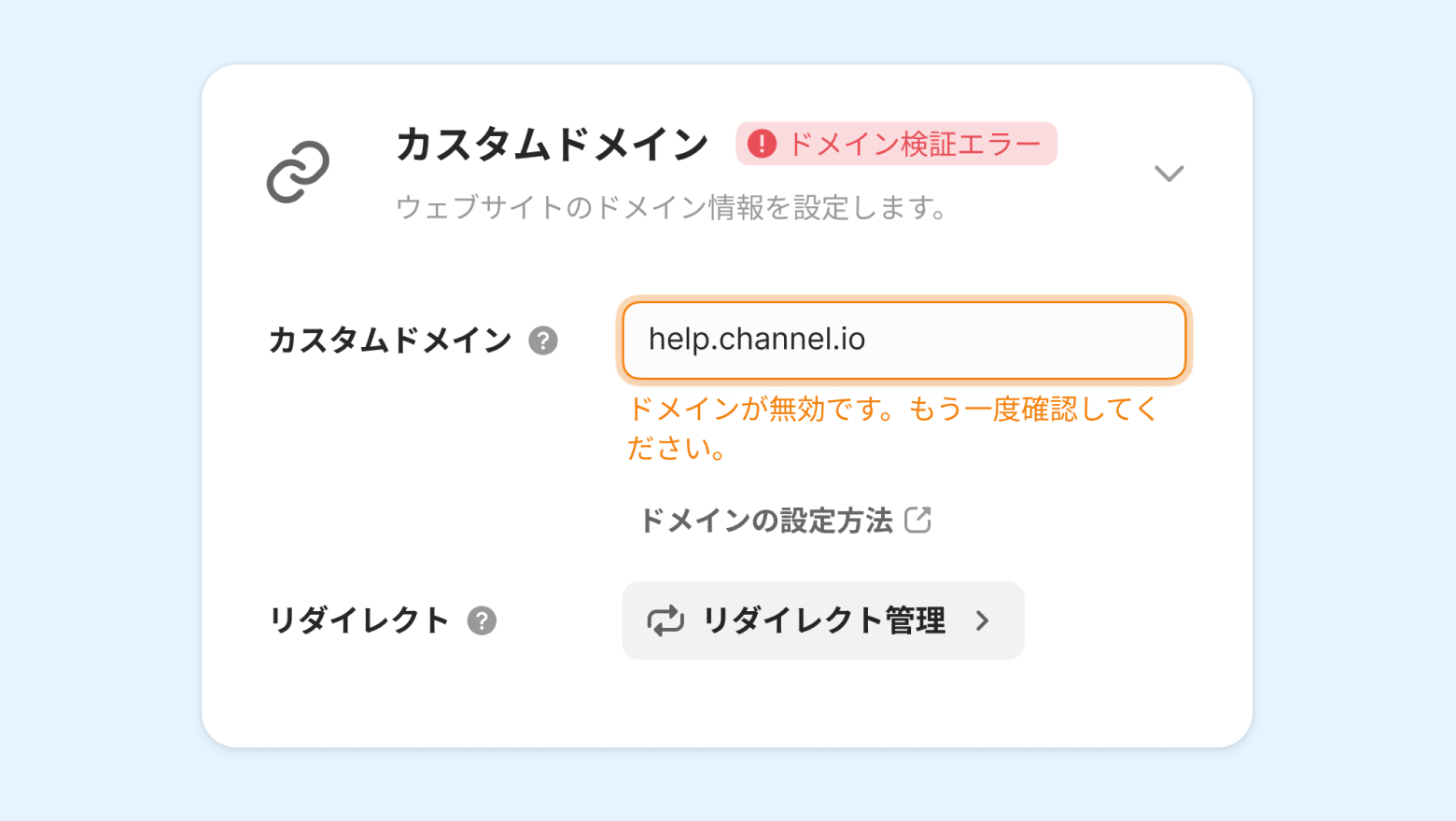Open the ドメインの設定方法 link
The width and height of the screenshot is (1456, 821).
pyautogui.click(x=766, y=521)
